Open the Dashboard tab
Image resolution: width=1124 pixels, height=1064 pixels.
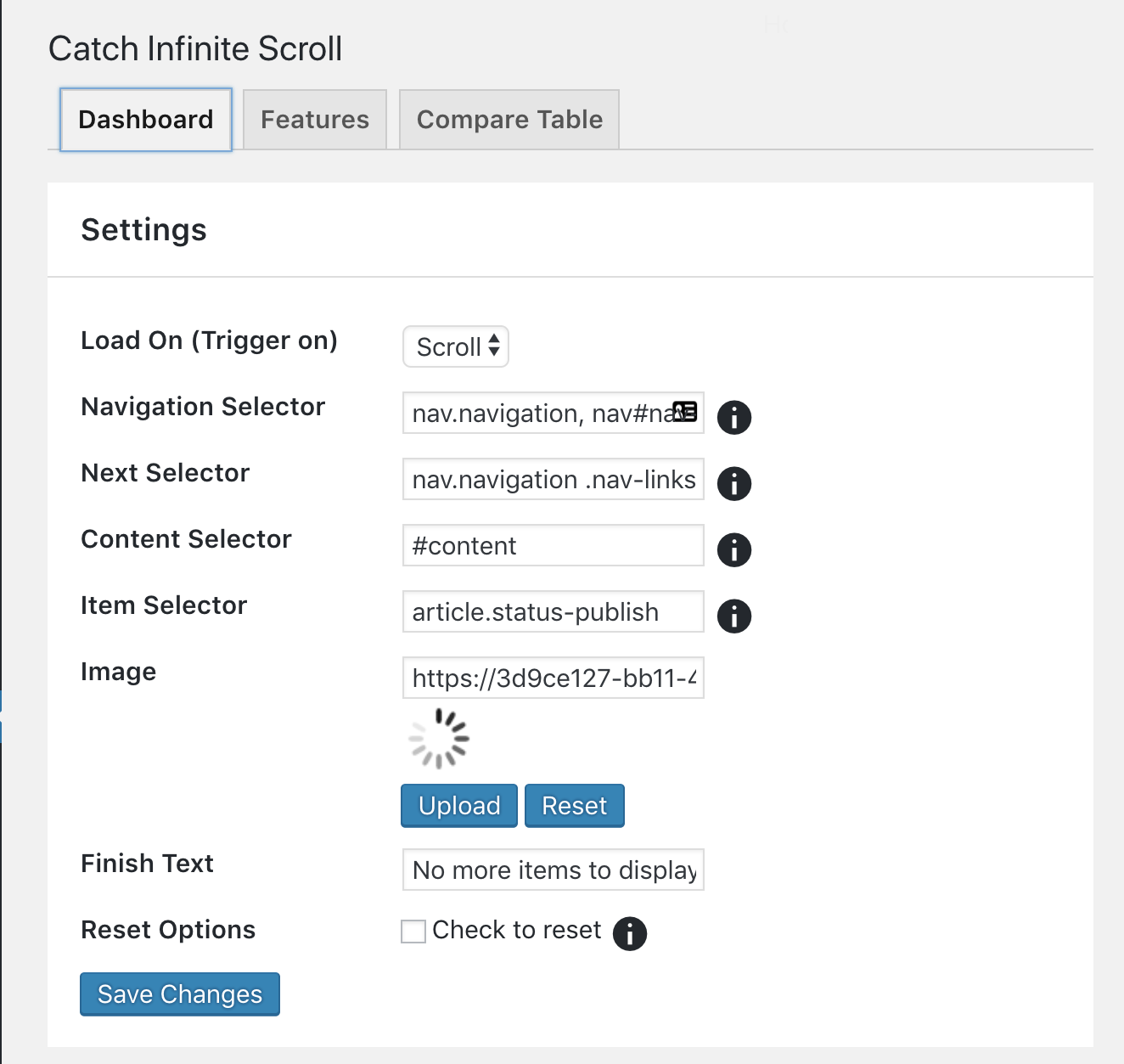tap(146, 120)
